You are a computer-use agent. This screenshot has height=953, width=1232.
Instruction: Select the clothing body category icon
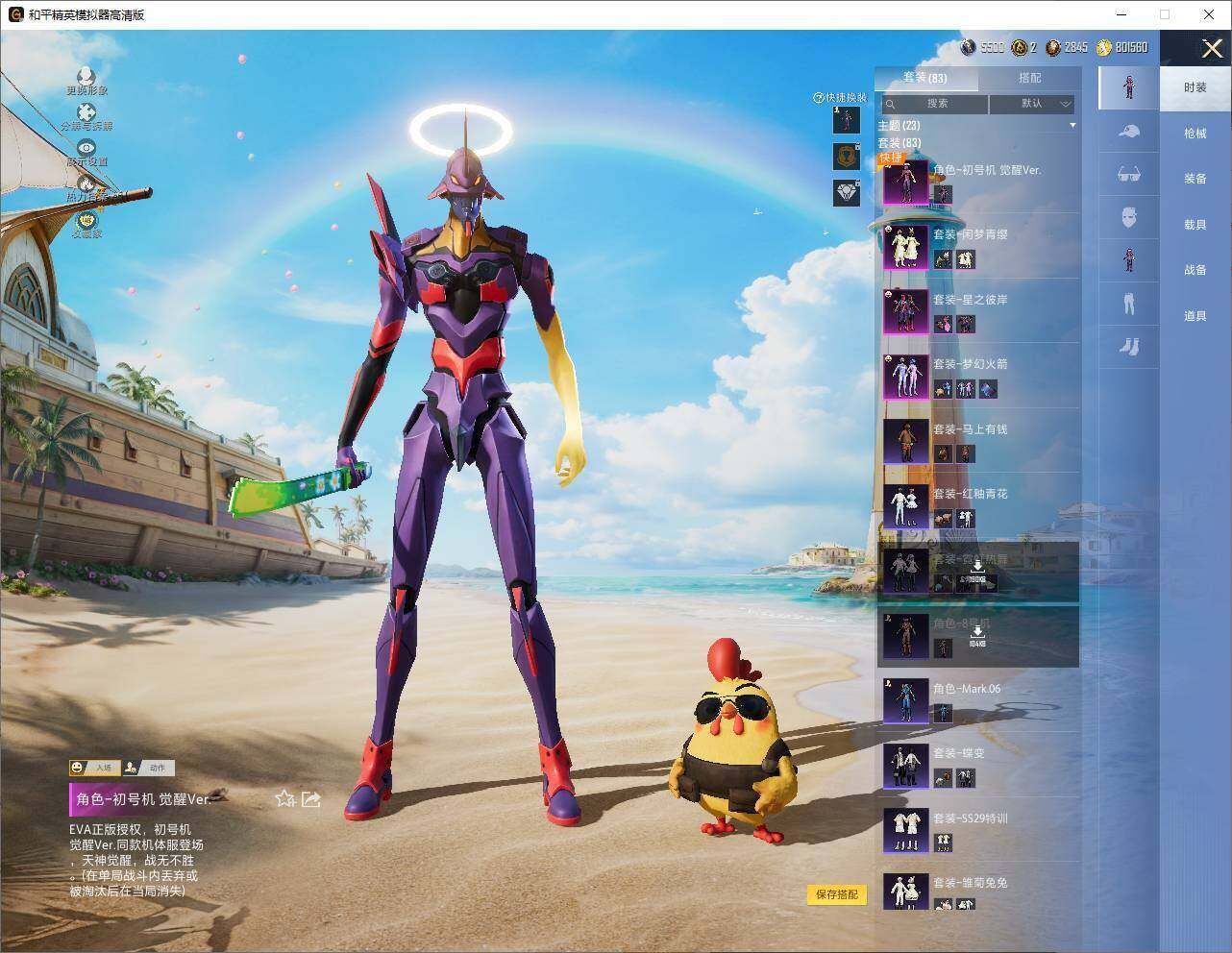pos(1129,260)
